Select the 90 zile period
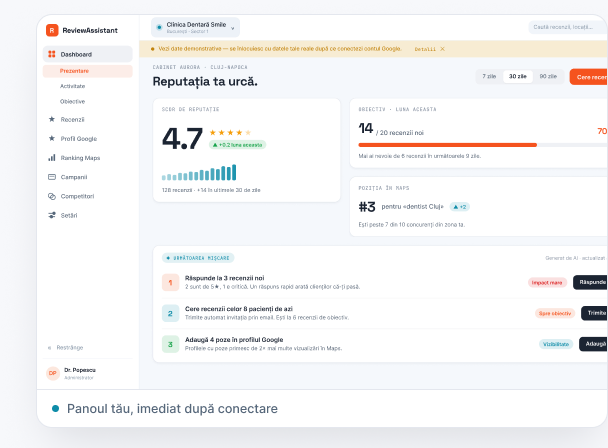Viewport: 608px width, 448px height. click(x=548, y=76)
